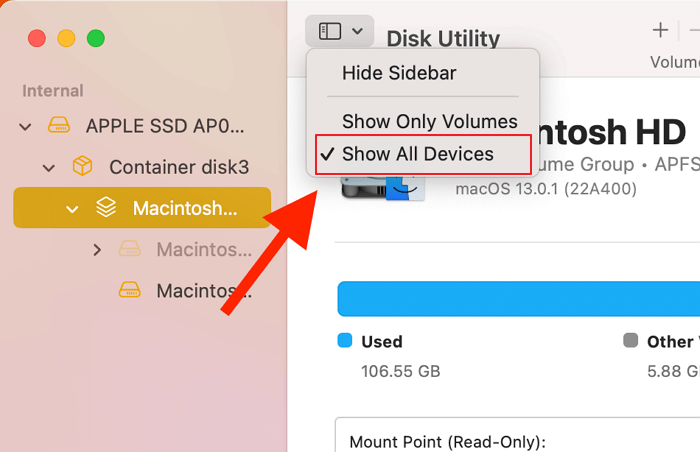Select the checked Show All Devices option
The image size is (700, 452).
(418, 154)
